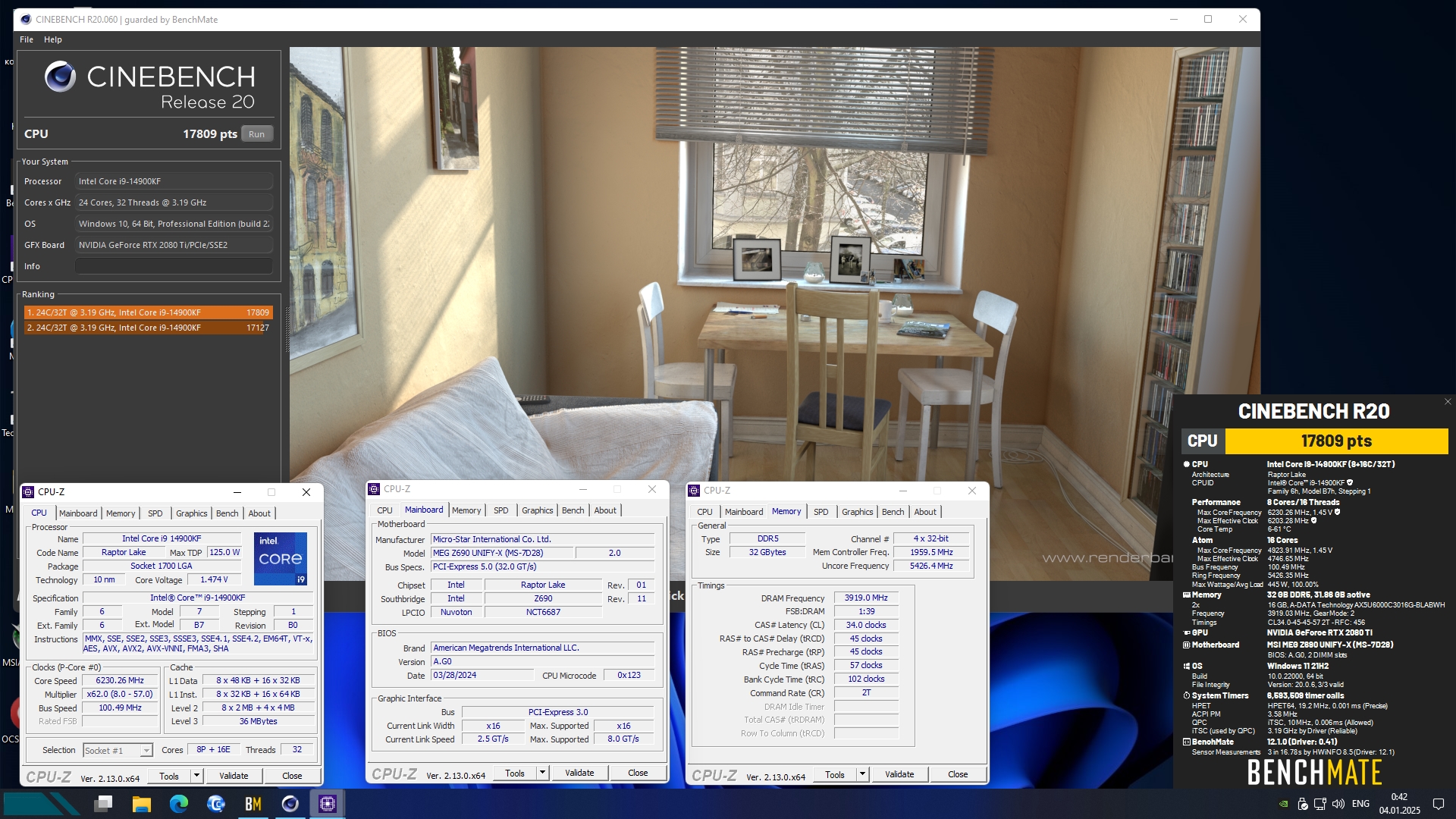Dismiss the BenchMate overlay with its X
The image size is (1456, 819).
pos(1448,402)
